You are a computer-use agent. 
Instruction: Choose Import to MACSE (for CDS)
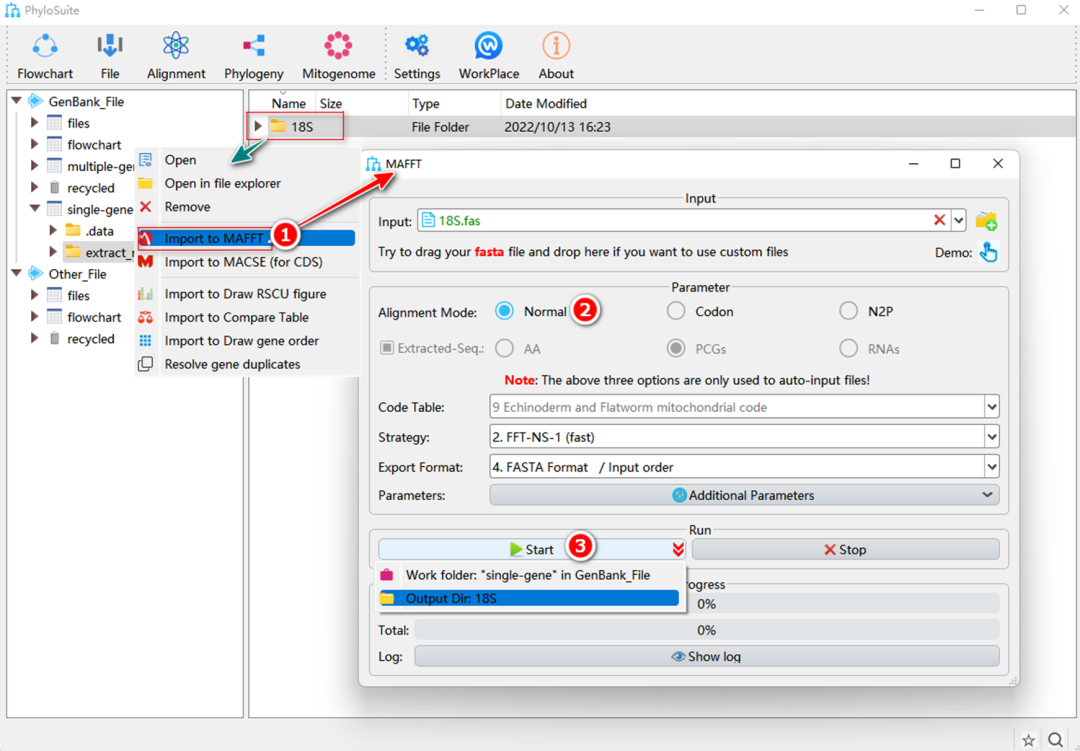tap(243, 262)
